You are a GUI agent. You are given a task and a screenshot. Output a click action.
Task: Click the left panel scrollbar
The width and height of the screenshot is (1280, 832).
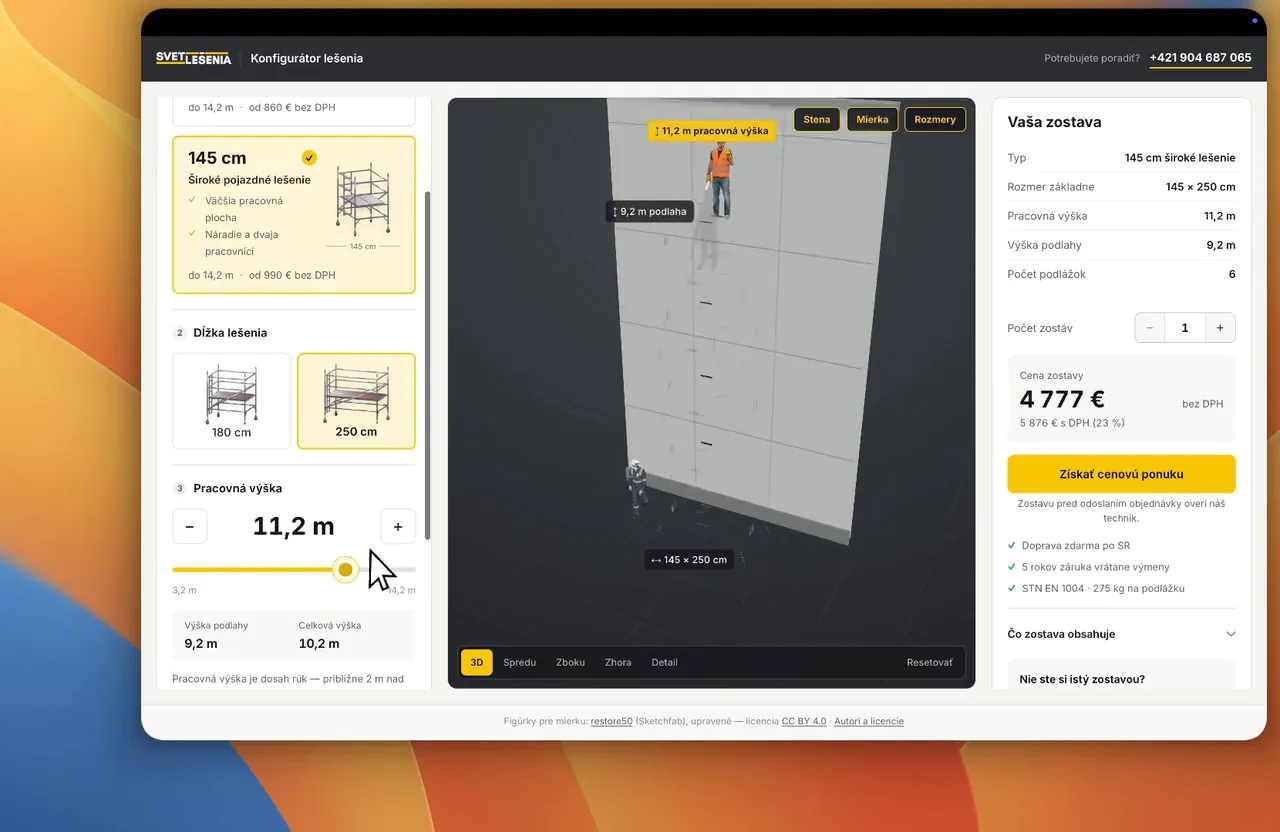pos(428,365)
